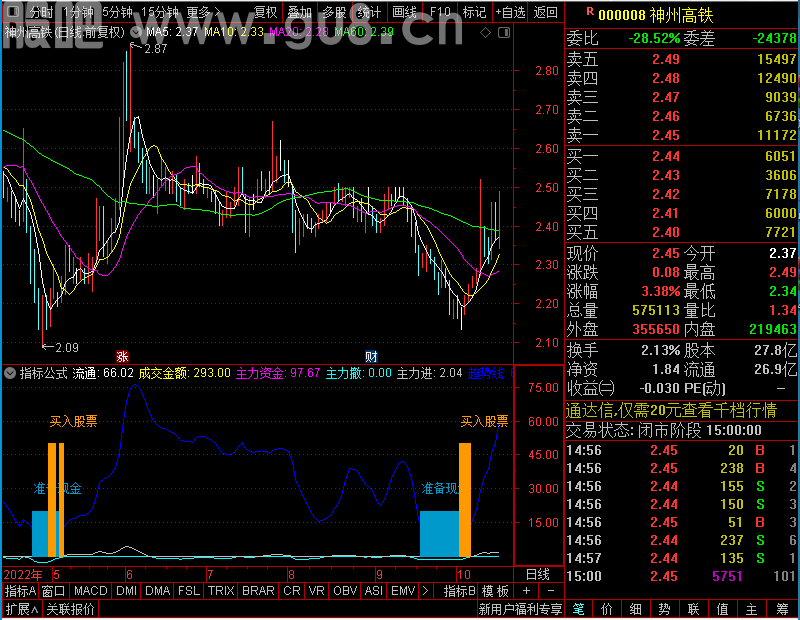Screen dimensions: 800x620
Task: Switch to the DMI indicator
Action: pos(127,591)
